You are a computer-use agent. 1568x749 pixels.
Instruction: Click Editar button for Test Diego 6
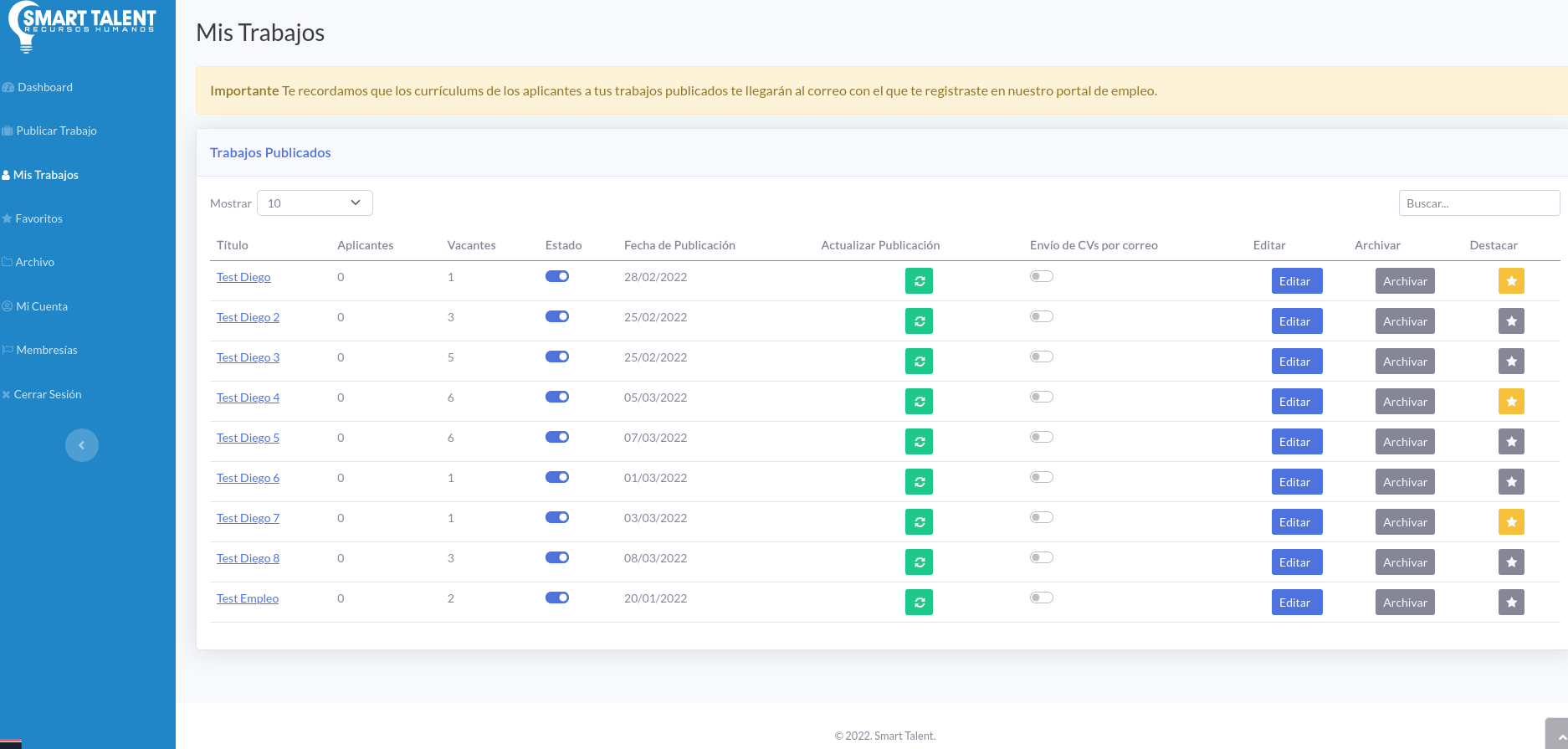1296,482
